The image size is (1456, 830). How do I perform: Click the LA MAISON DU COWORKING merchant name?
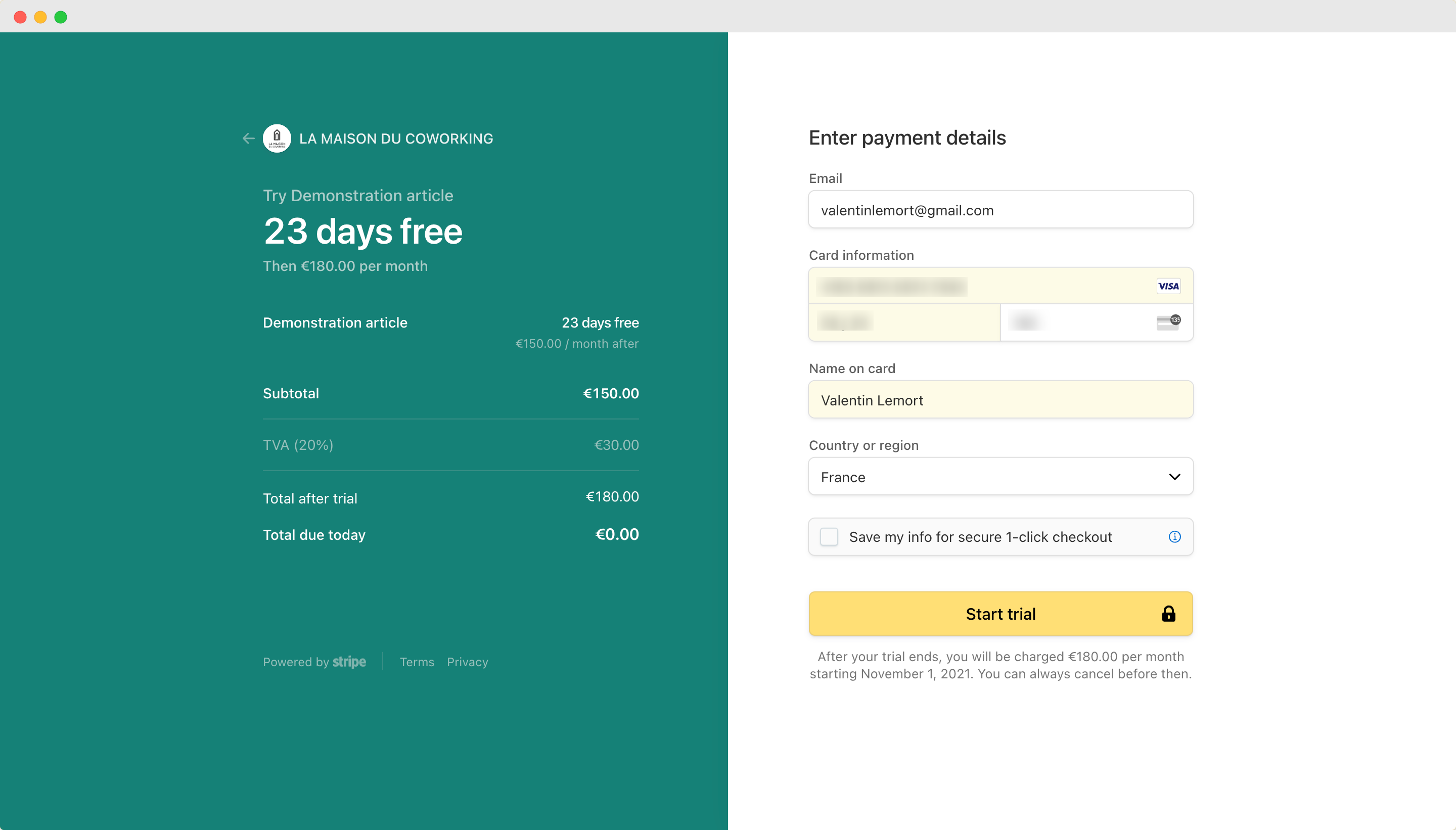396,139
